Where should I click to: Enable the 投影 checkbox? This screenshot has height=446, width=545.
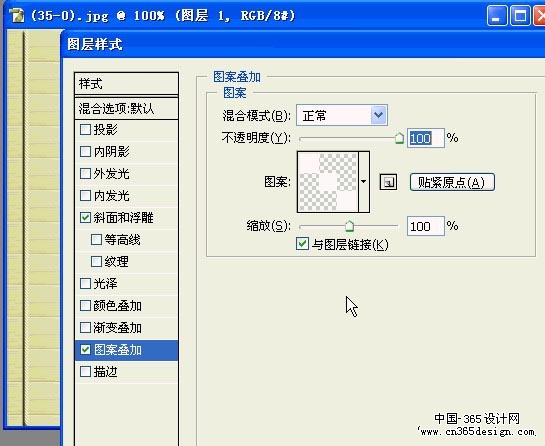[x=85, y=130]
